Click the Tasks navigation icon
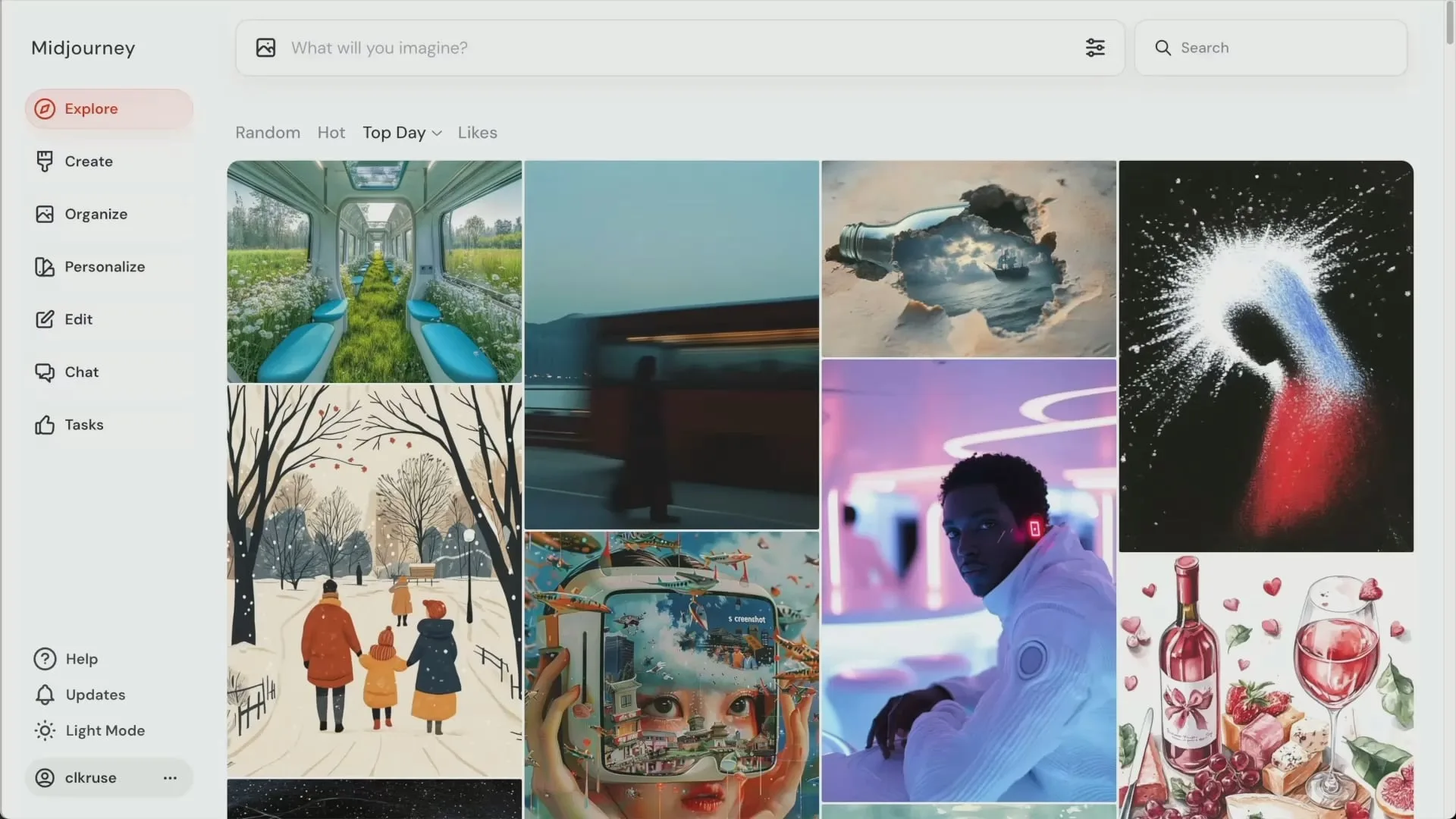1456x819 pixels. (x=44, y=425)
